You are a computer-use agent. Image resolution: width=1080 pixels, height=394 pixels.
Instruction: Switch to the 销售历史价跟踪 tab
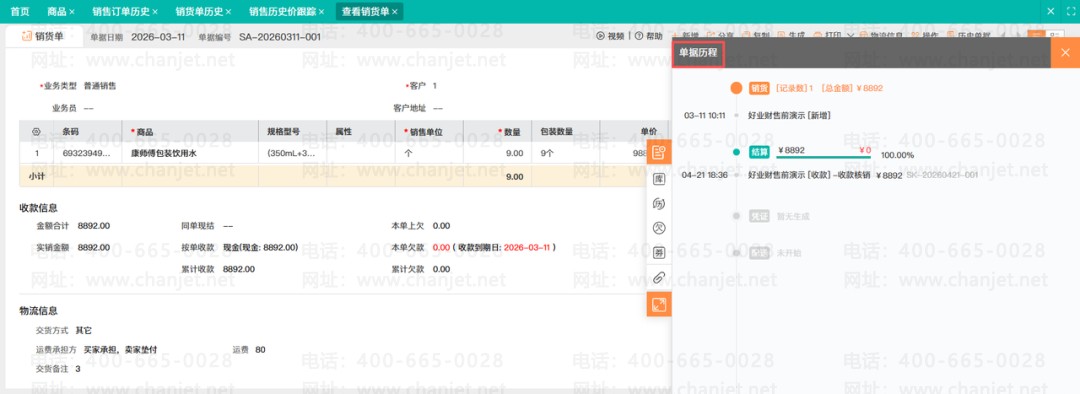coord(282,12)
